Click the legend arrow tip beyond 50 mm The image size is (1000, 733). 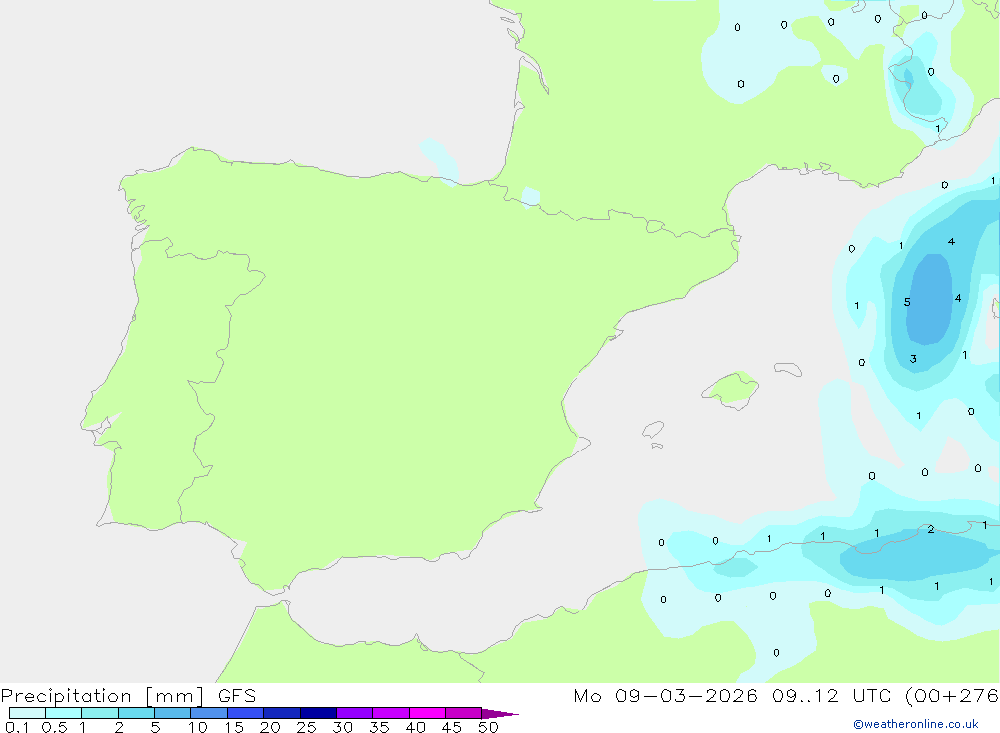(500, 714)
